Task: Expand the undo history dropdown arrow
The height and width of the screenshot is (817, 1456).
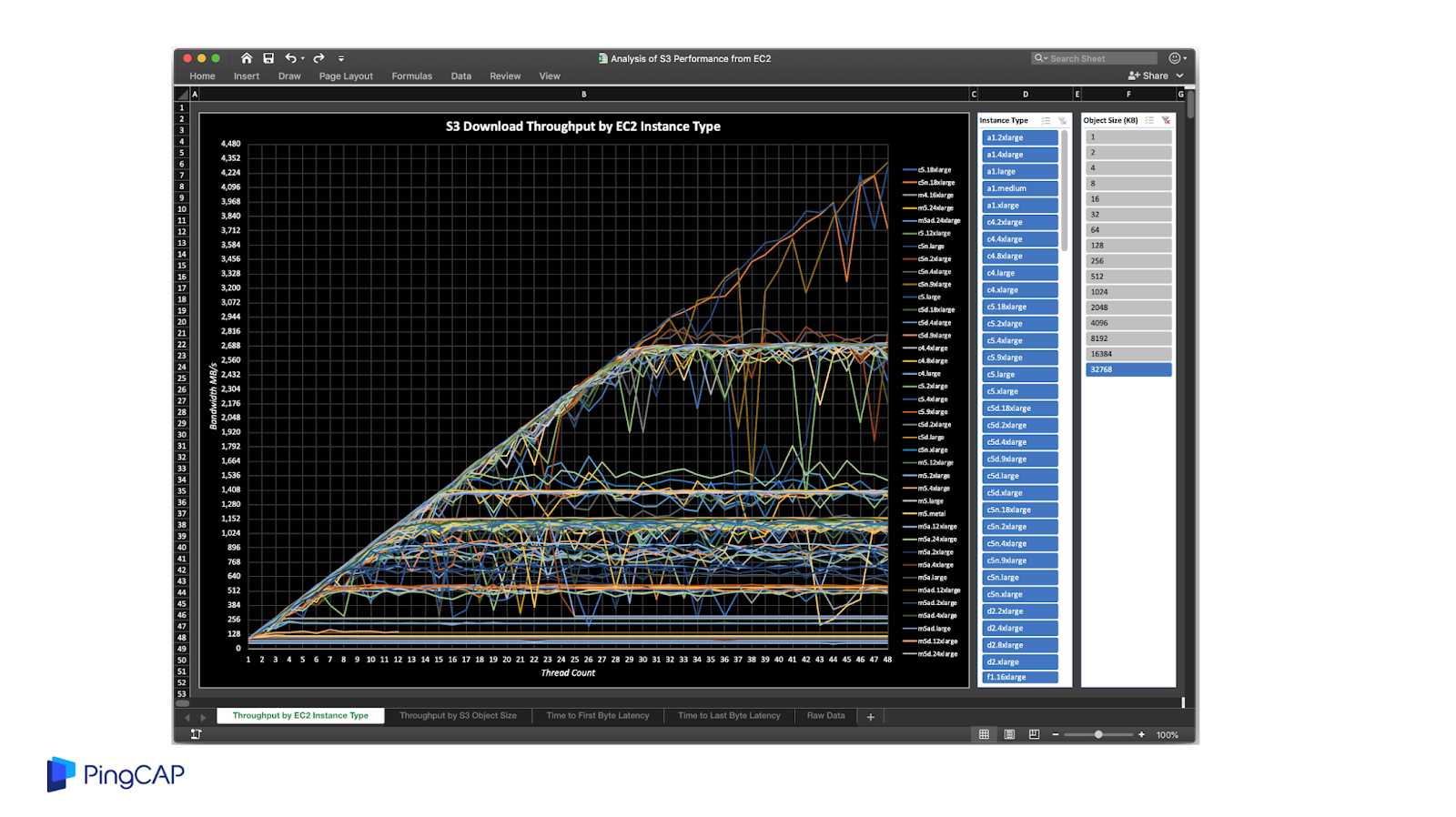Action: (303, 58)
